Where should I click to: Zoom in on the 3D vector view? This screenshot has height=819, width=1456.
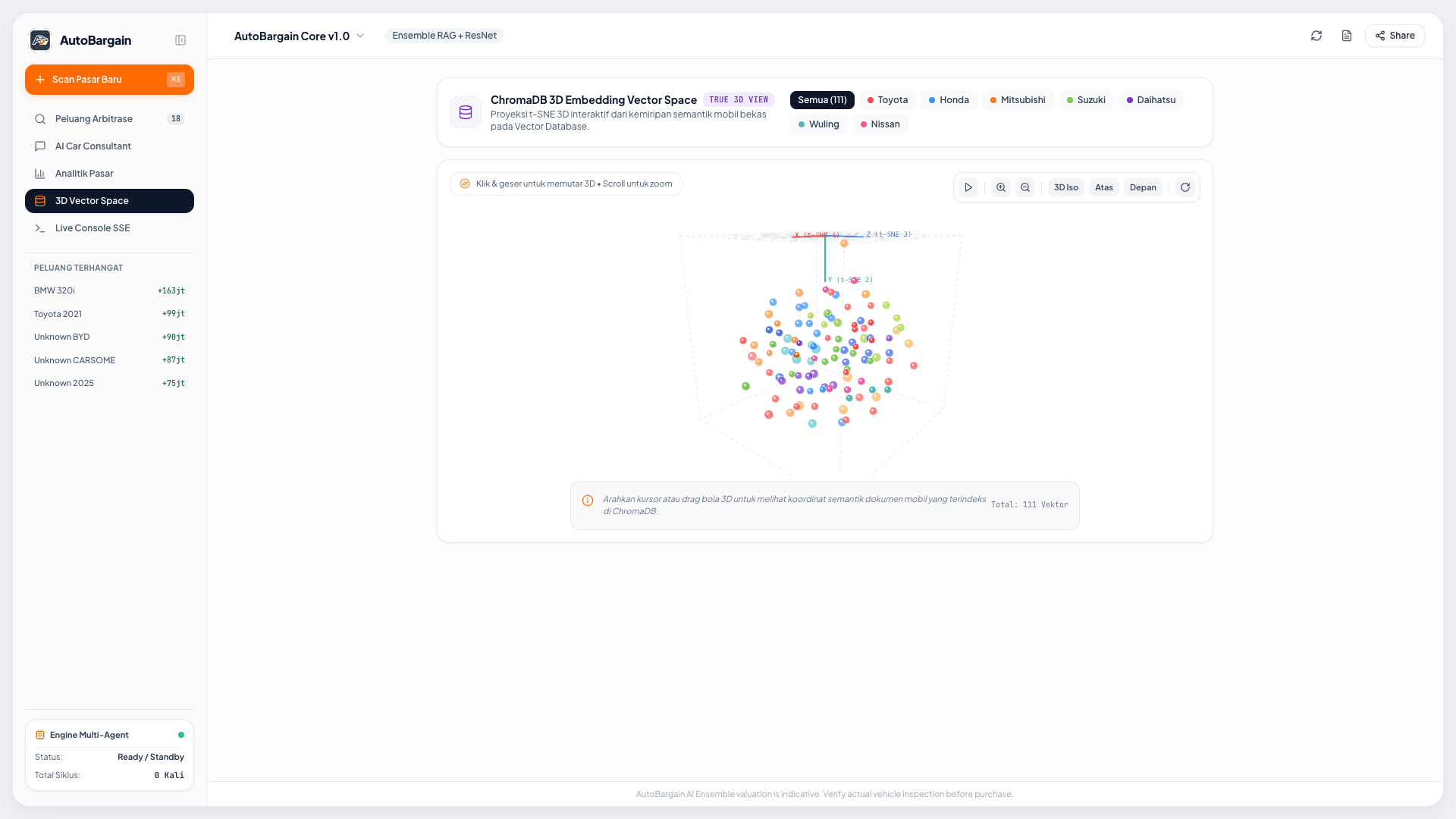pos(1001,187)
